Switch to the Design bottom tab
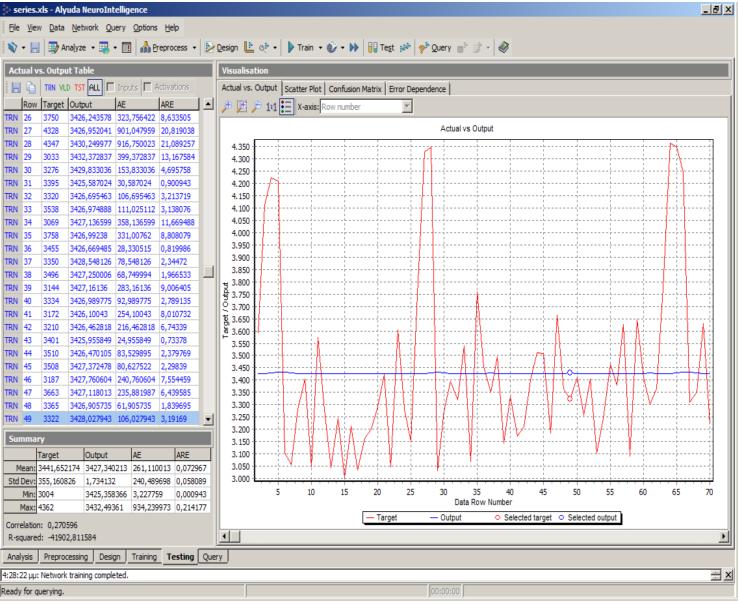 [110, 557]
